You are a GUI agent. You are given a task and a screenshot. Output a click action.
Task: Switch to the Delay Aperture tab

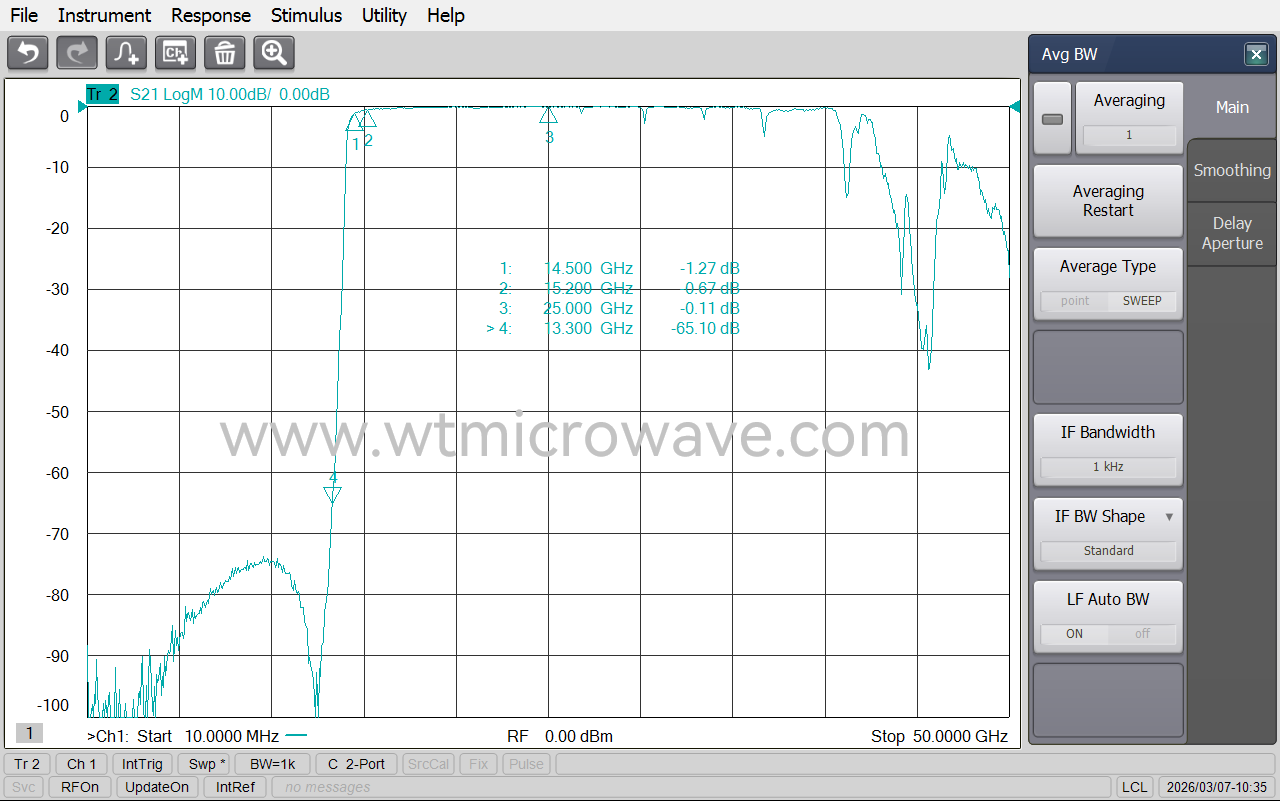coord(1232,234)
